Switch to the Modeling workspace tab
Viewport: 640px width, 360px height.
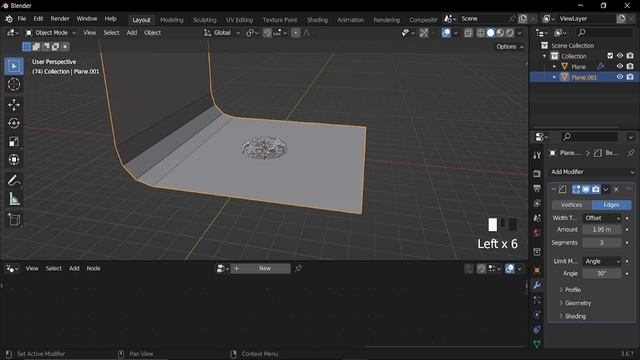tap(171, 20)
